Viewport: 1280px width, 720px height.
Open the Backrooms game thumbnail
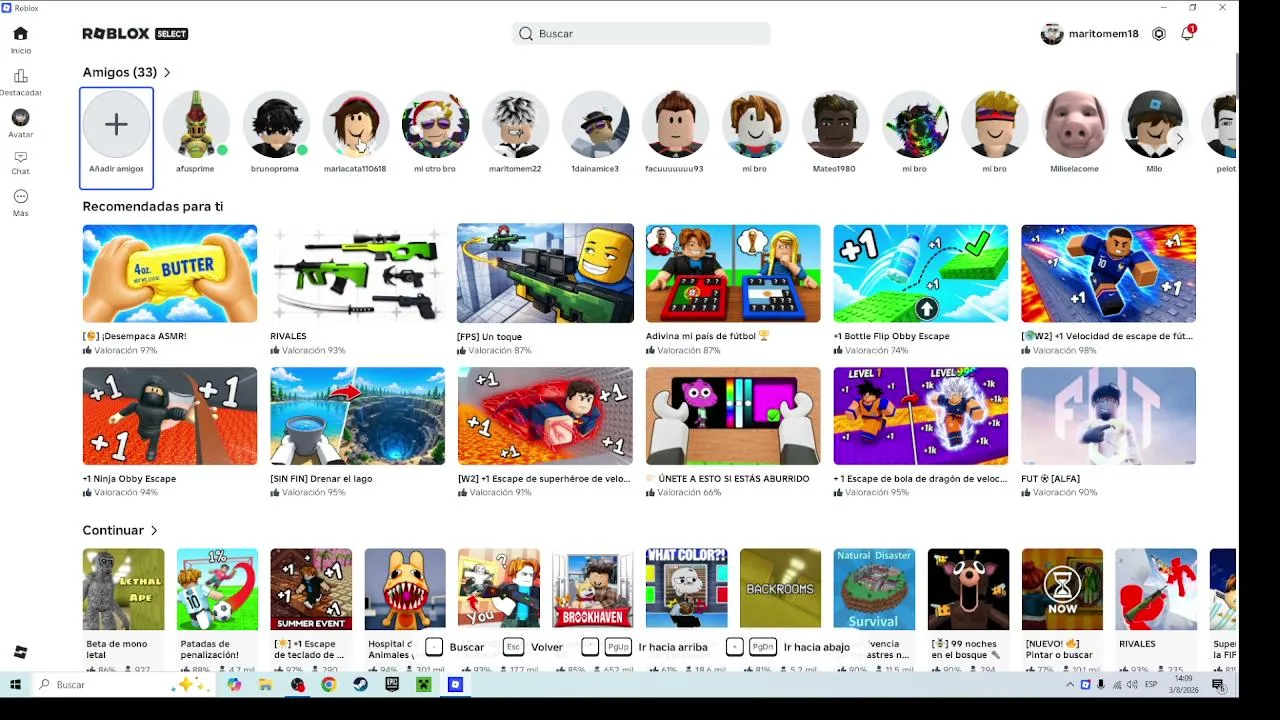[781, 589]
